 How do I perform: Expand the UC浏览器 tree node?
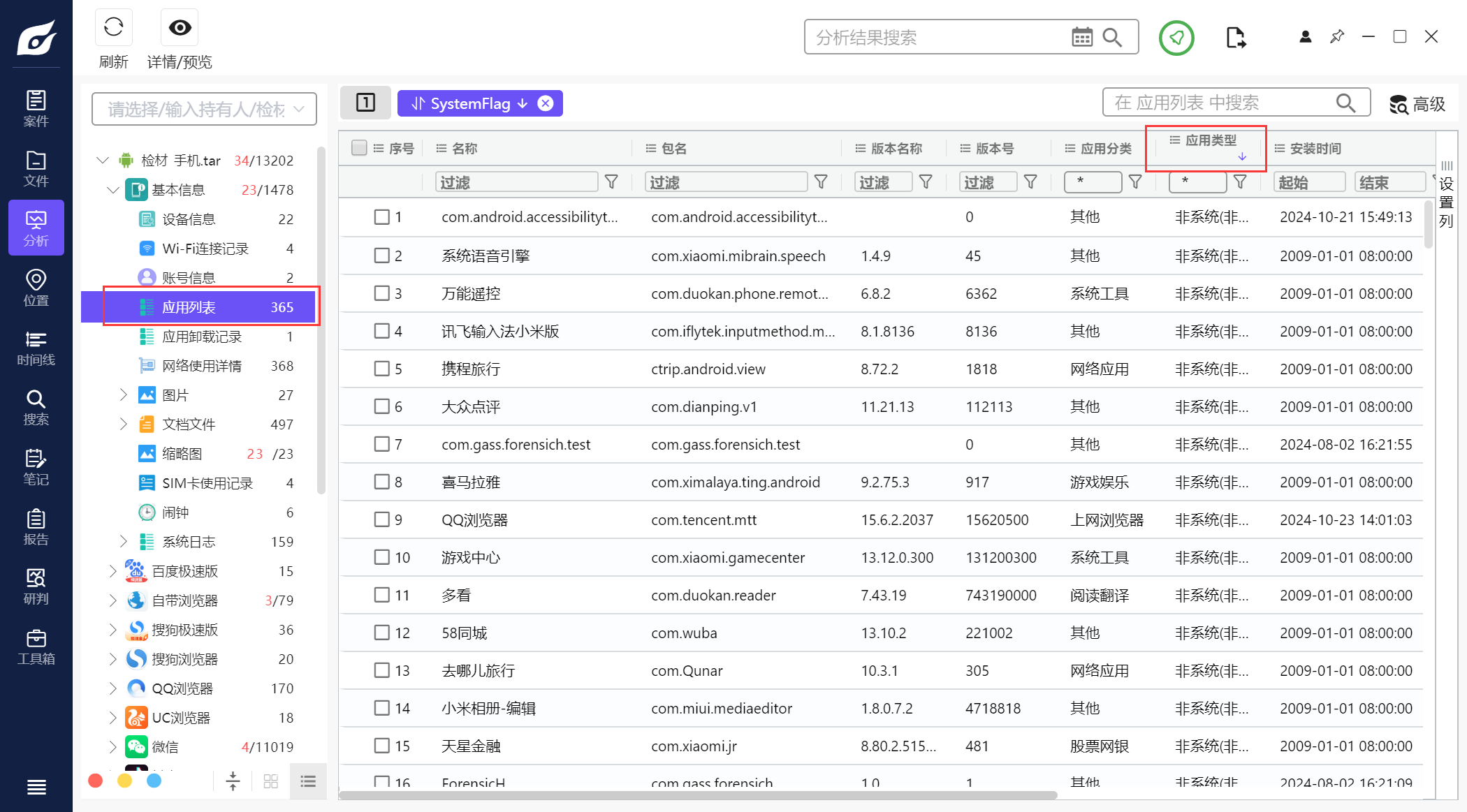113,718
